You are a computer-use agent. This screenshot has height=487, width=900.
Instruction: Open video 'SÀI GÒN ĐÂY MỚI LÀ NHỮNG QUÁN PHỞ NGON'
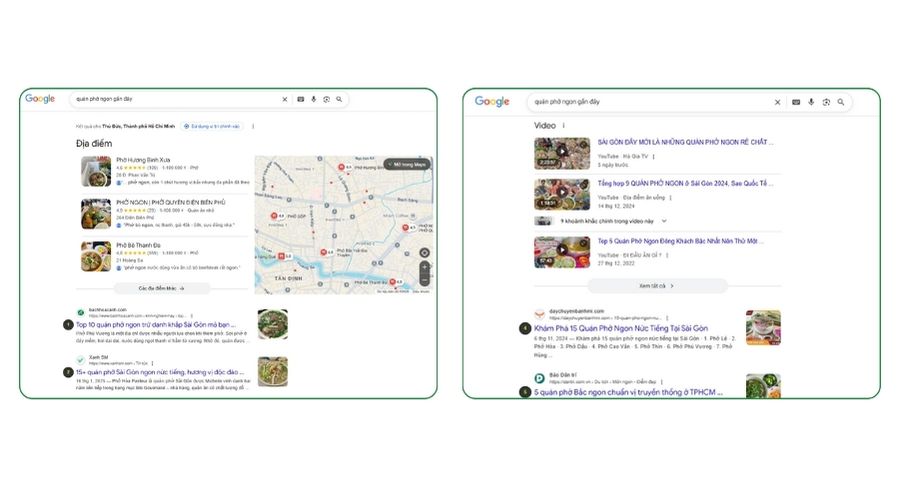click(685, 142)
